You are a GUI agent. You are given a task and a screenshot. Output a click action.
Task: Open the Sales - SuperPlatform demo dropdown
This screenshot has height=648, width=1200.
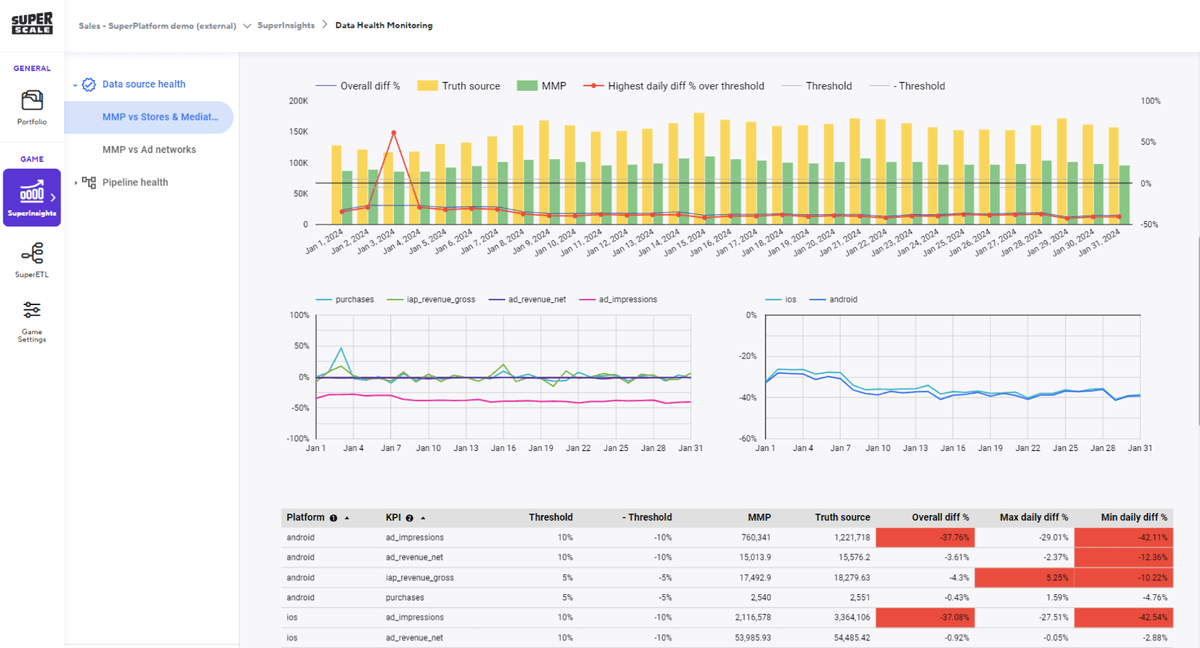pos(247,26)
